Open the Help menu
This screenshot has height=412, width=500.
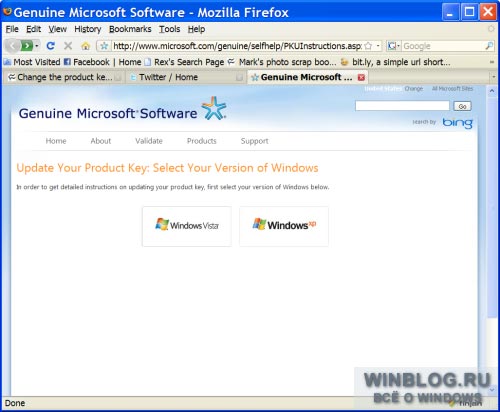coord(196,29)
